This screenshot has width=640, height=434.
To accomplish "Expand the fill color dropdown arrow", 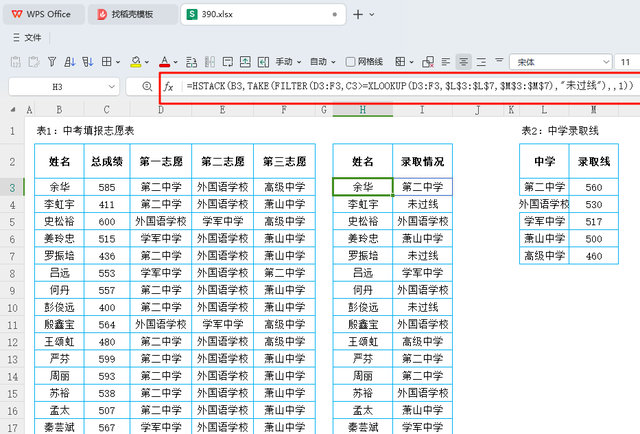I will [x=147, y=62].
